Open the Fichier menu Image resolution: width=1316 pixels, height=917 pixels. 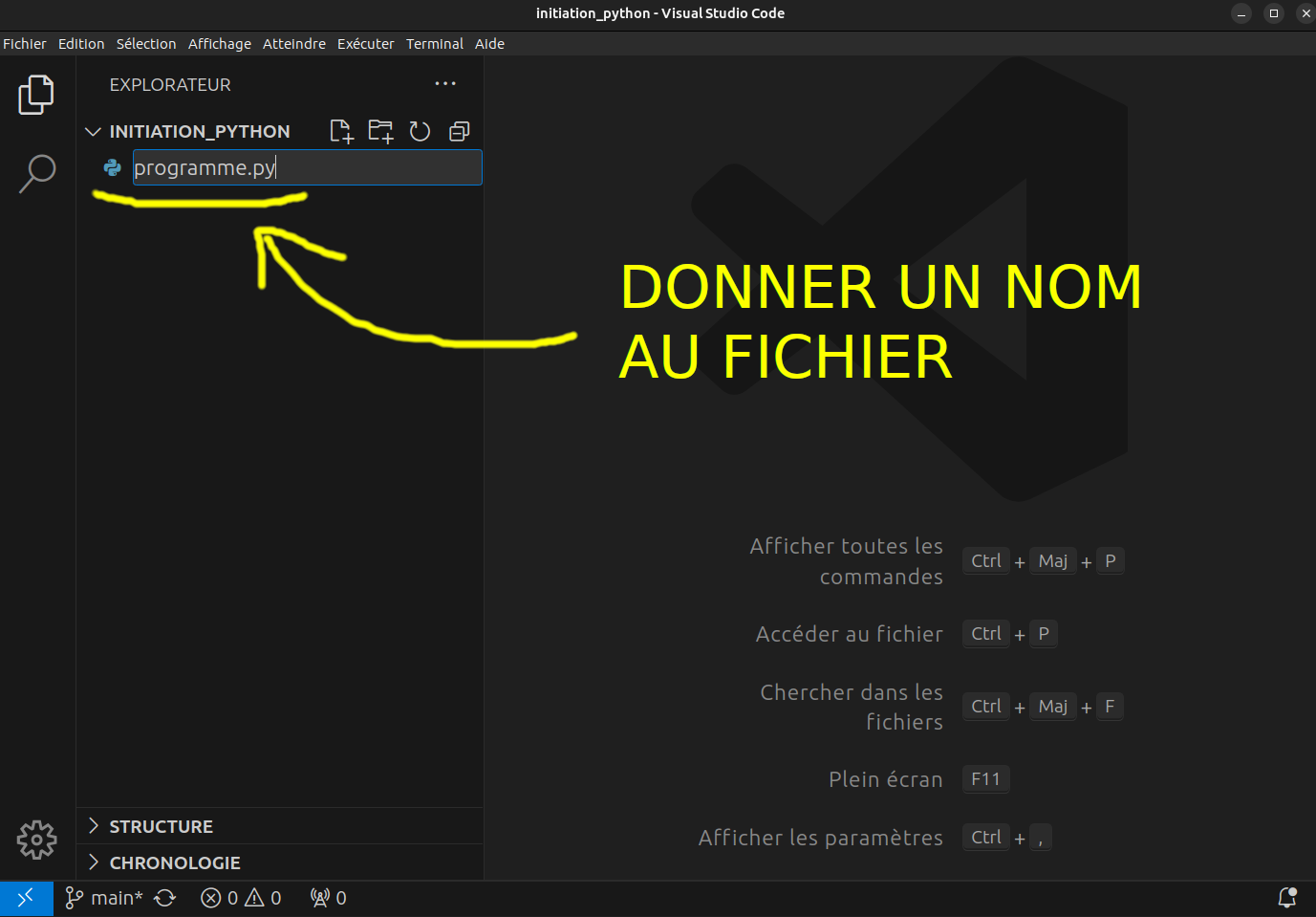[x=25, y=44]
